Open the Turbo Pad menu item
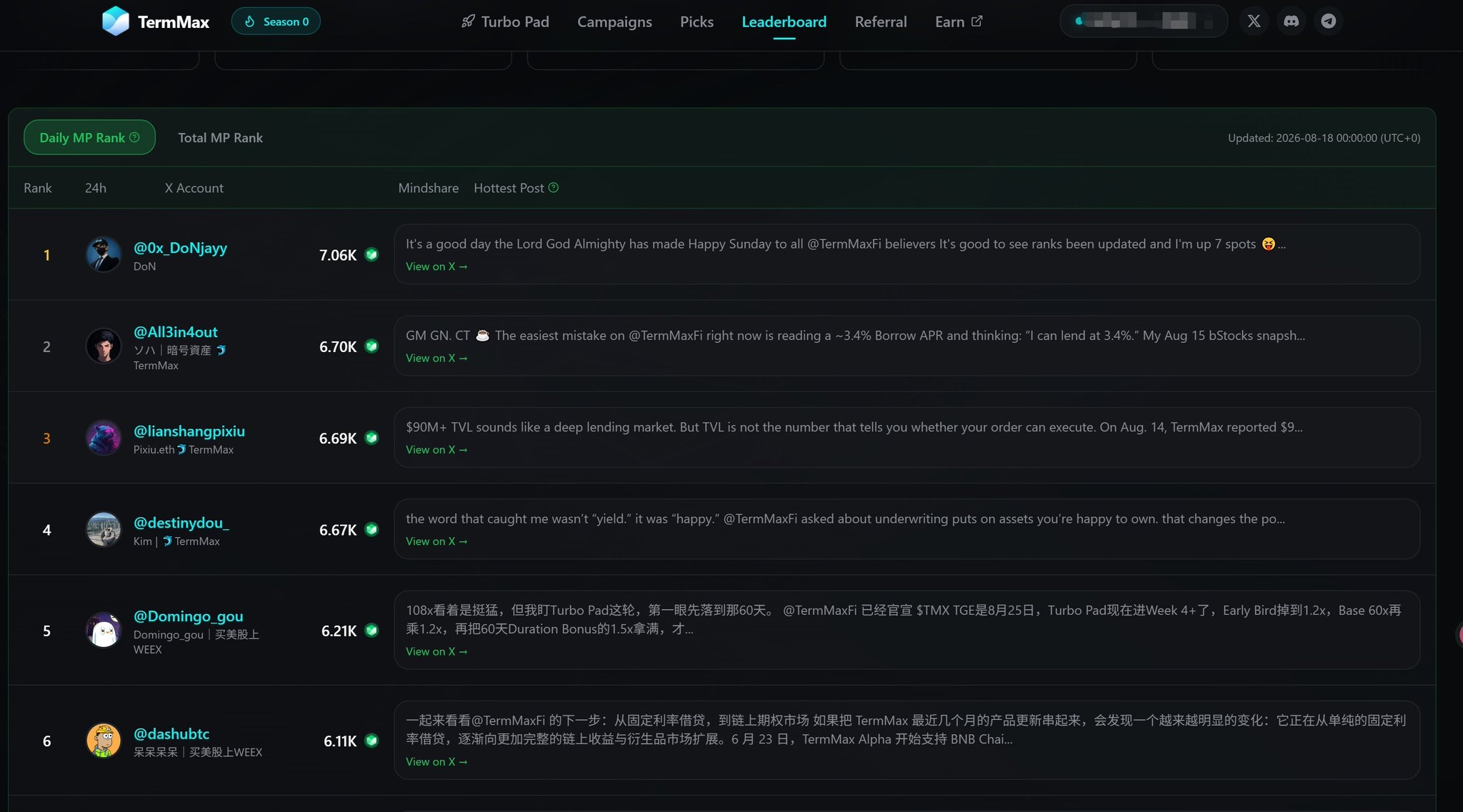Screen dimensions: 1463x812 point(505,22)
